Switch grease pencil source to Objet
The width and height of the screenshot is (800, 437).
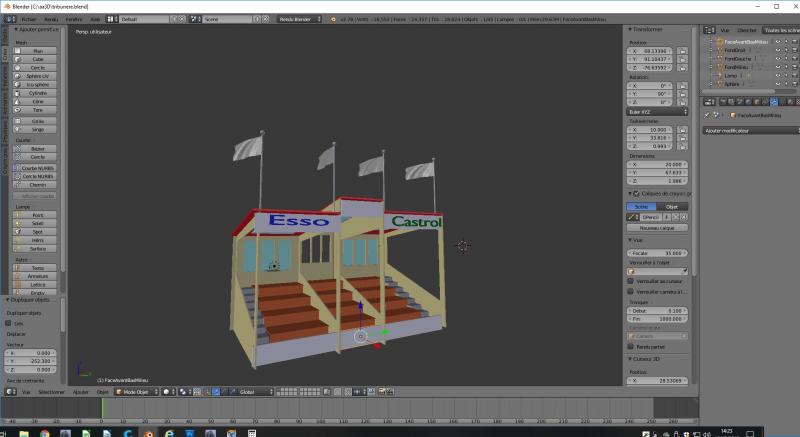point(671,206)
